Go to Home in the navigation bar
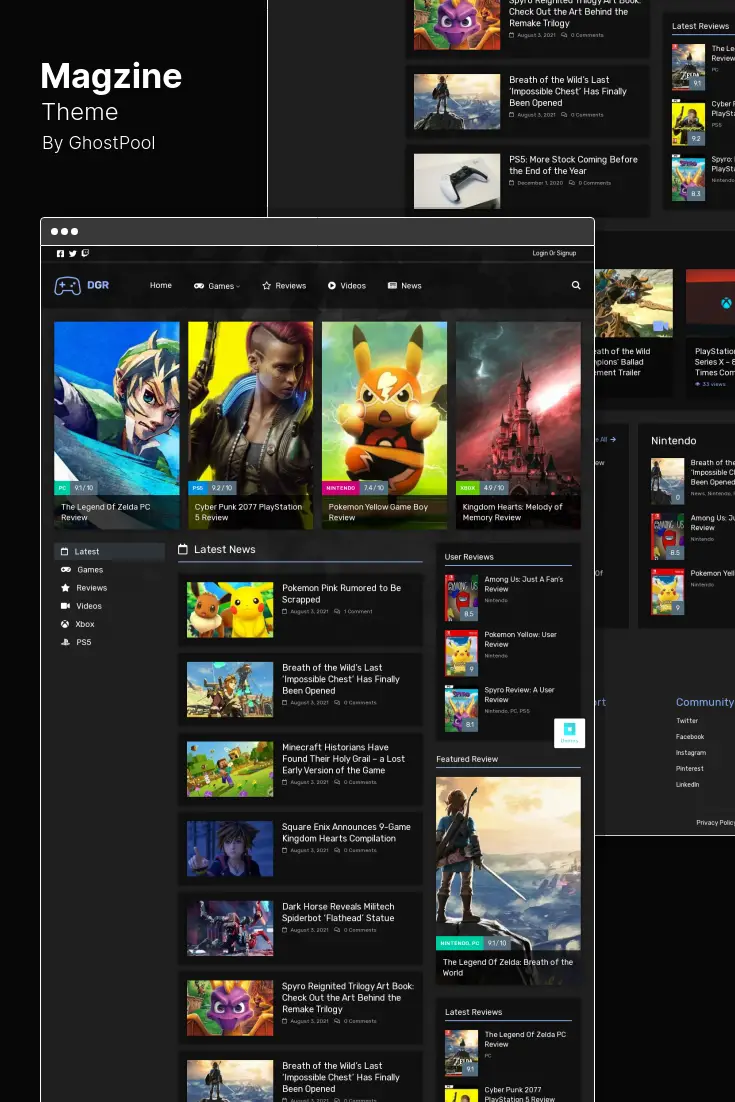Viewport: 735px width, 1102px height. pyautogui.click(x=161, y=285)
